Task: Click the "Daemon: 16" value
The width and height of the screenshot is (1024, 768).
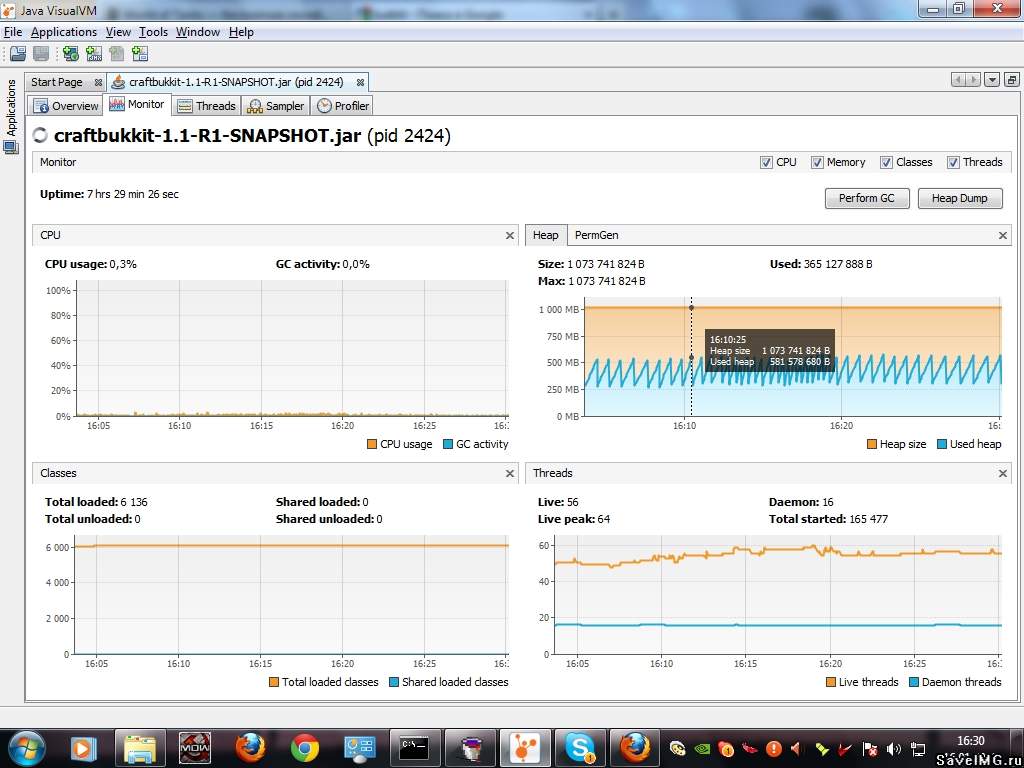Action: pos(801,502)
